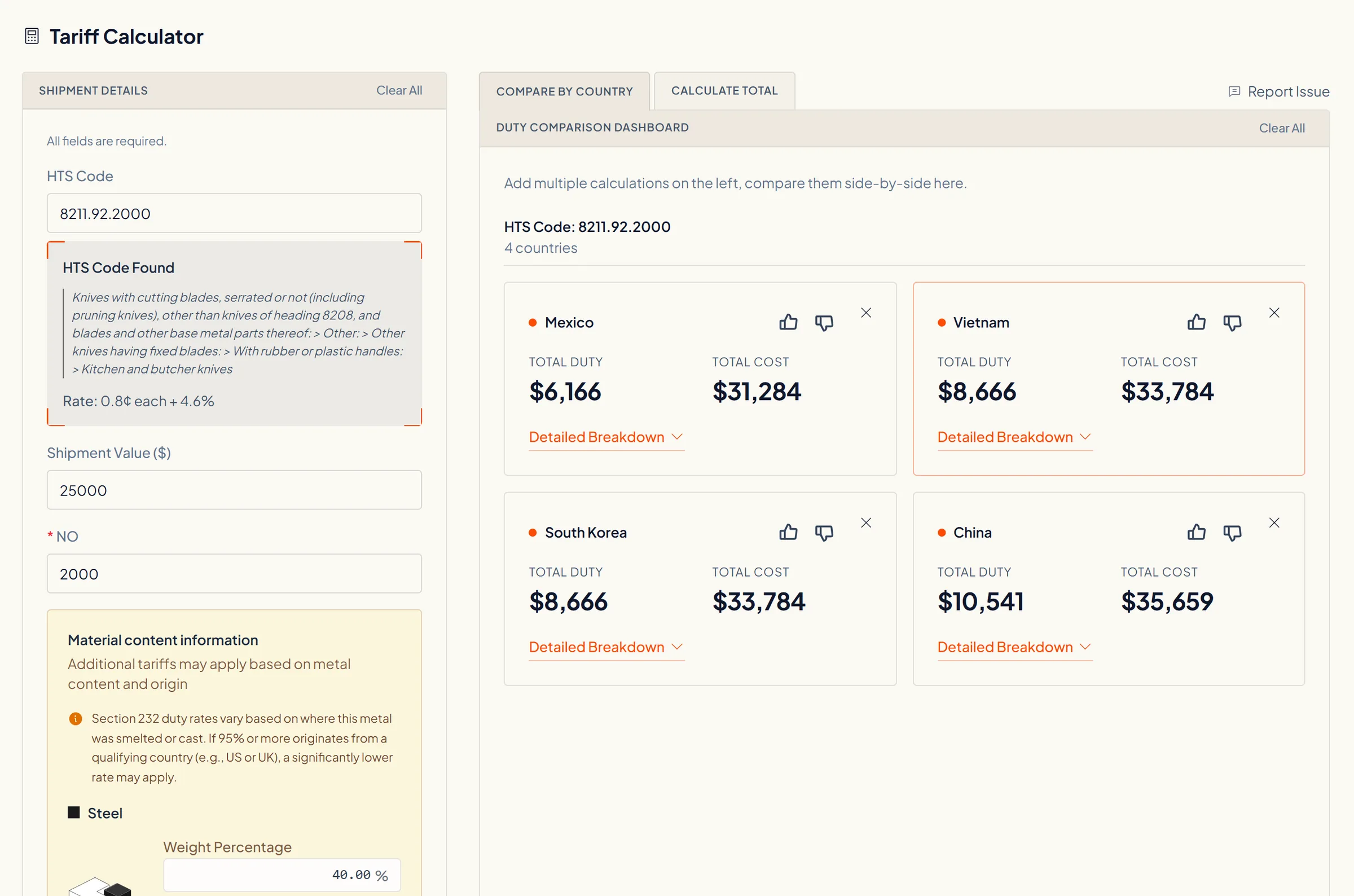Expand Detailed Breakdown for South Korea
The width and height of the screenshot is (1354, 896).
[x=606, y=647]
